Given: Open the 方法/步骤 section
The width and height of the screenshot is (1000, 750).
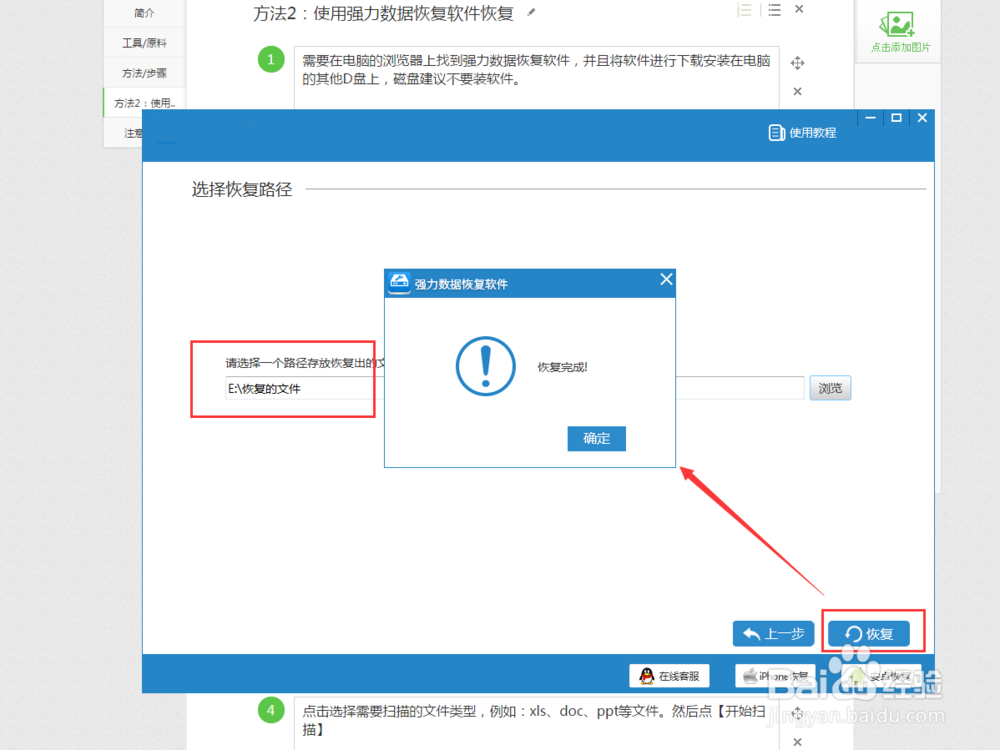Looking at the screenshot, I should click(142, 72).
